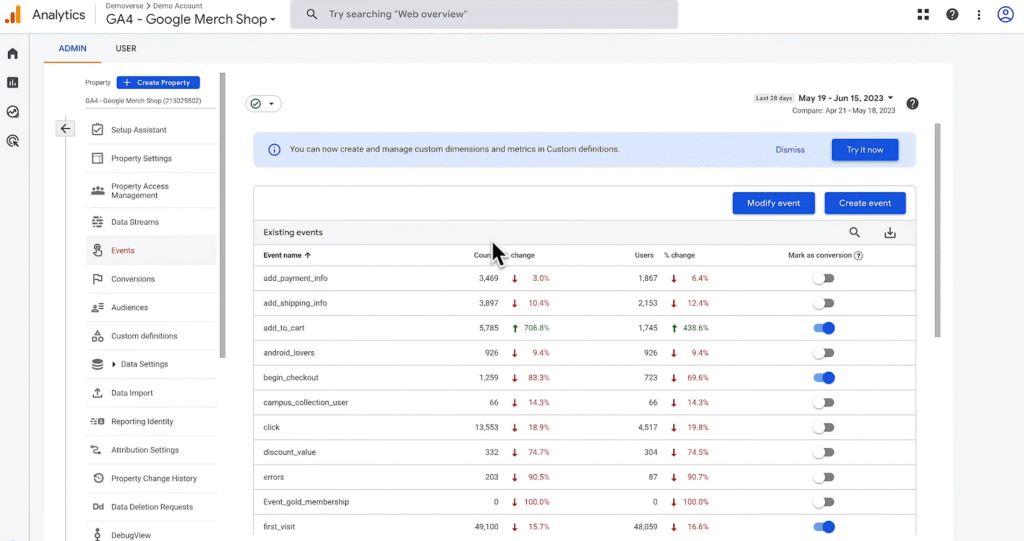This screenshot has width=1024, height=541.
Task: Click the Property Settings icon
Action: 97,158
